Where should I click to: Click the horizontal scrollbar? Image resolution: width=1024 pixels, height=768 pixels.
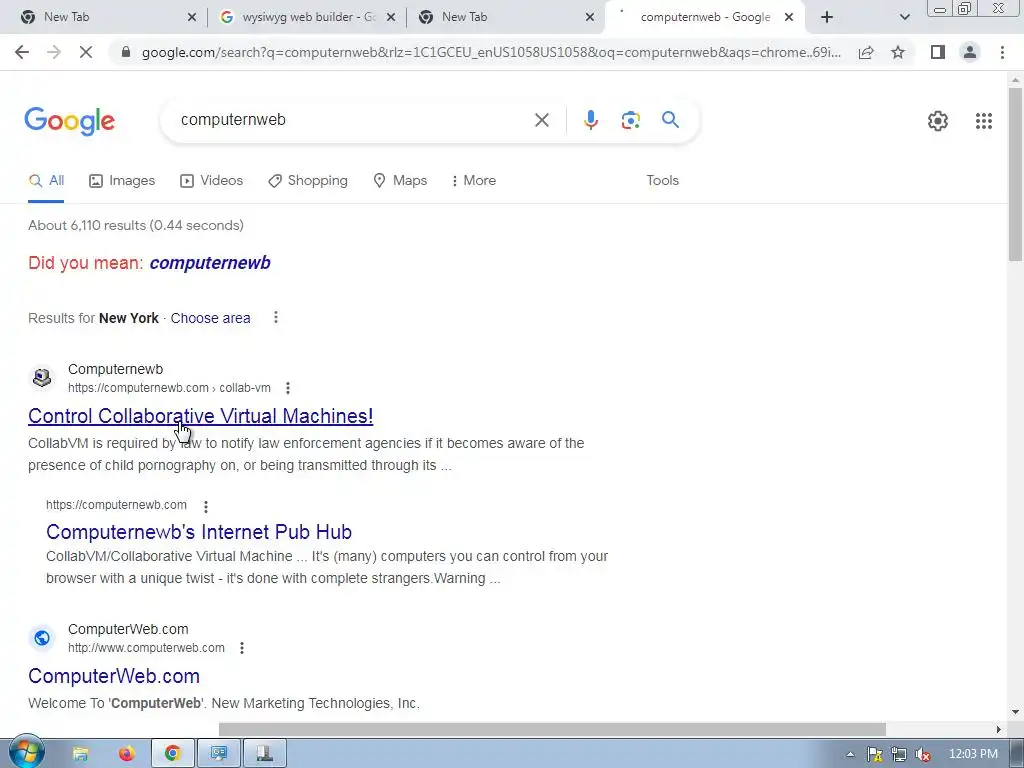click(552, 729)
